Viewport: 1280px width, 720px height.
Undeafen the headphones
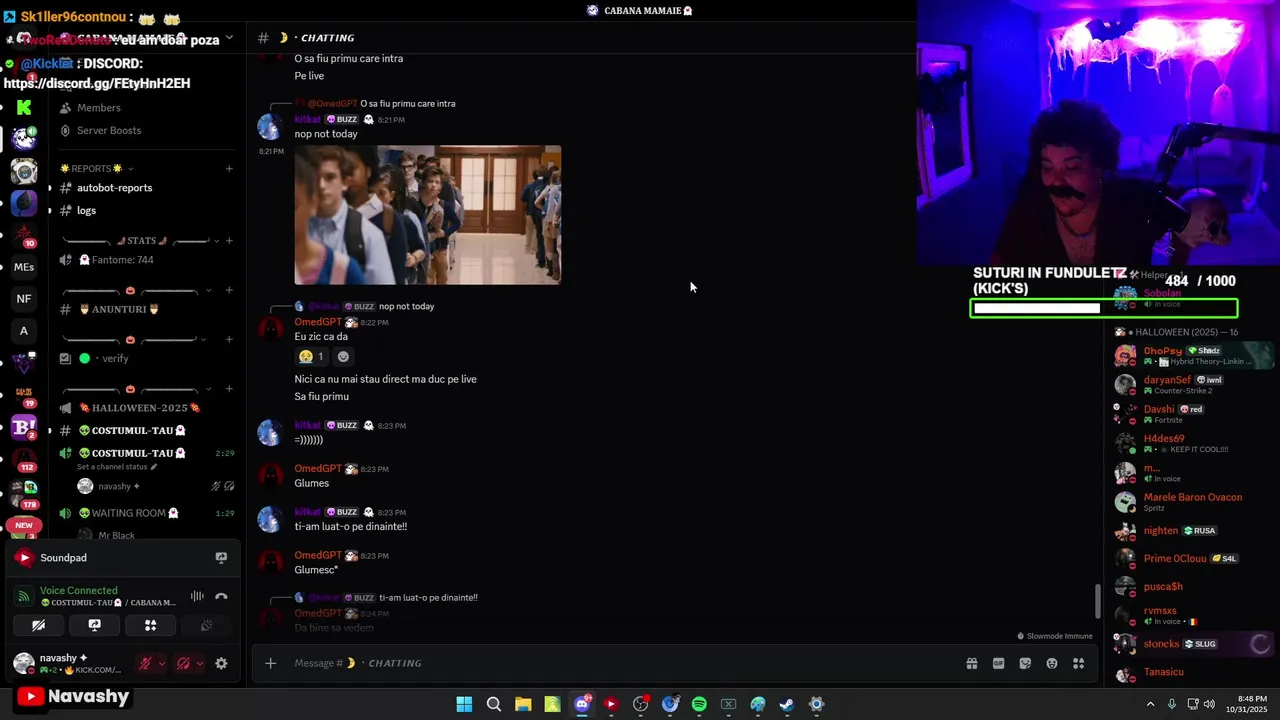click(183, 663)
